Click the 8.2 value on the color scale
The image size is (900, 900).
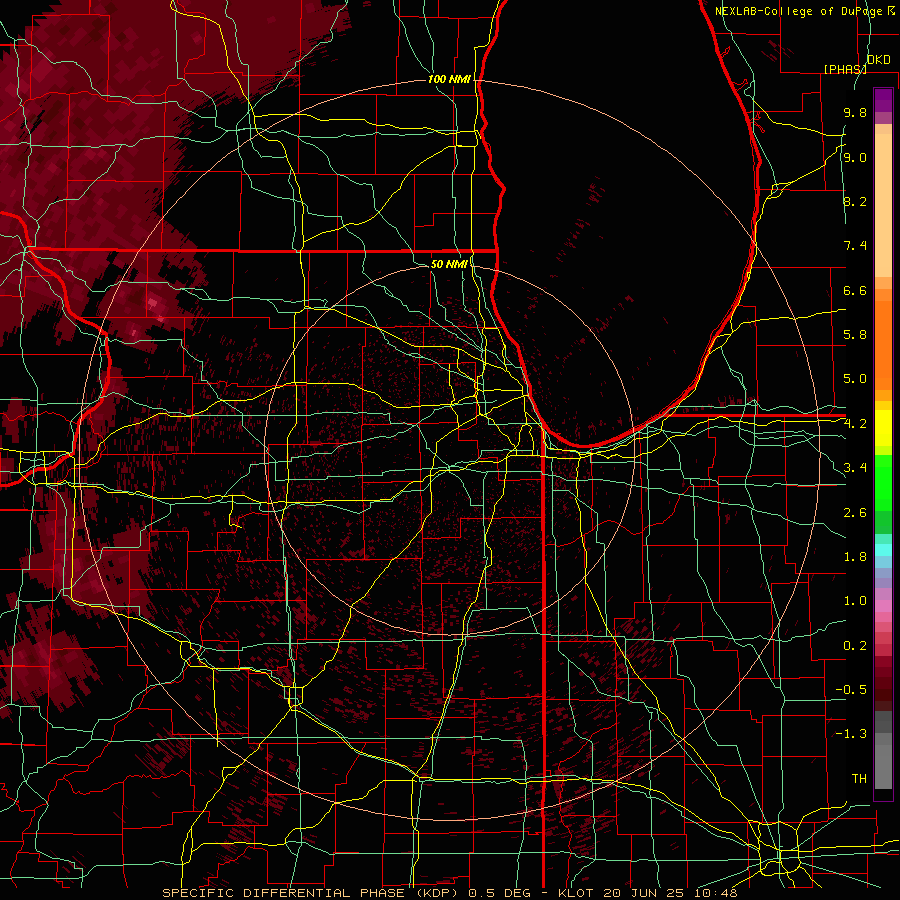855,201
